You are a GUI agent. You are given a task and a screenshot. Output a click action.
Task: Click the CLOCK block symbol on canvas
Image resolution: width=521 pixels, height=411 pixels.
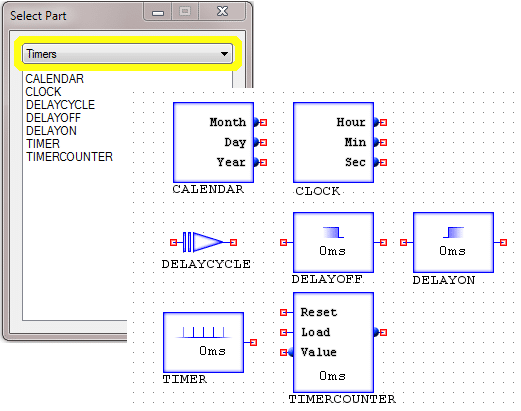(333, 142)
